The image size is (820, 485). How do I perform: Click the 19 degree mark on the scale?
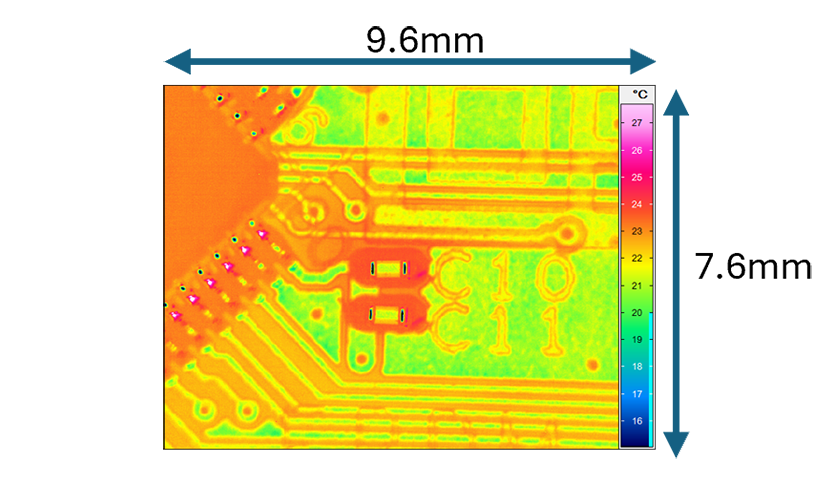coord(636,339)
